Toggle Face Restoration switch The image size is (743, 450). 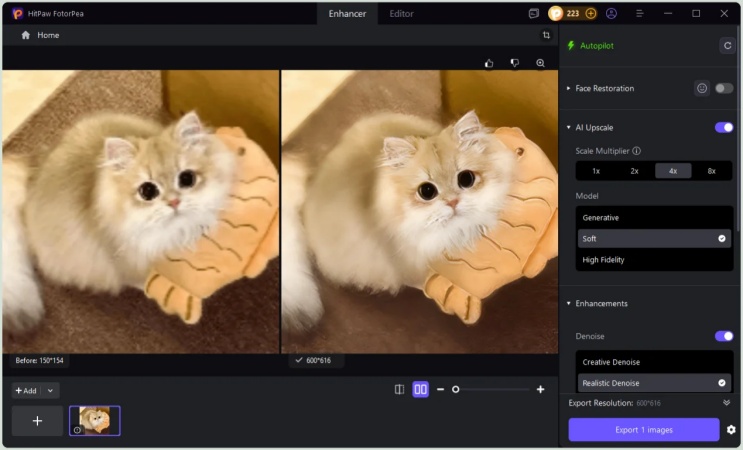pyautogui.click(x=724, y=88)
